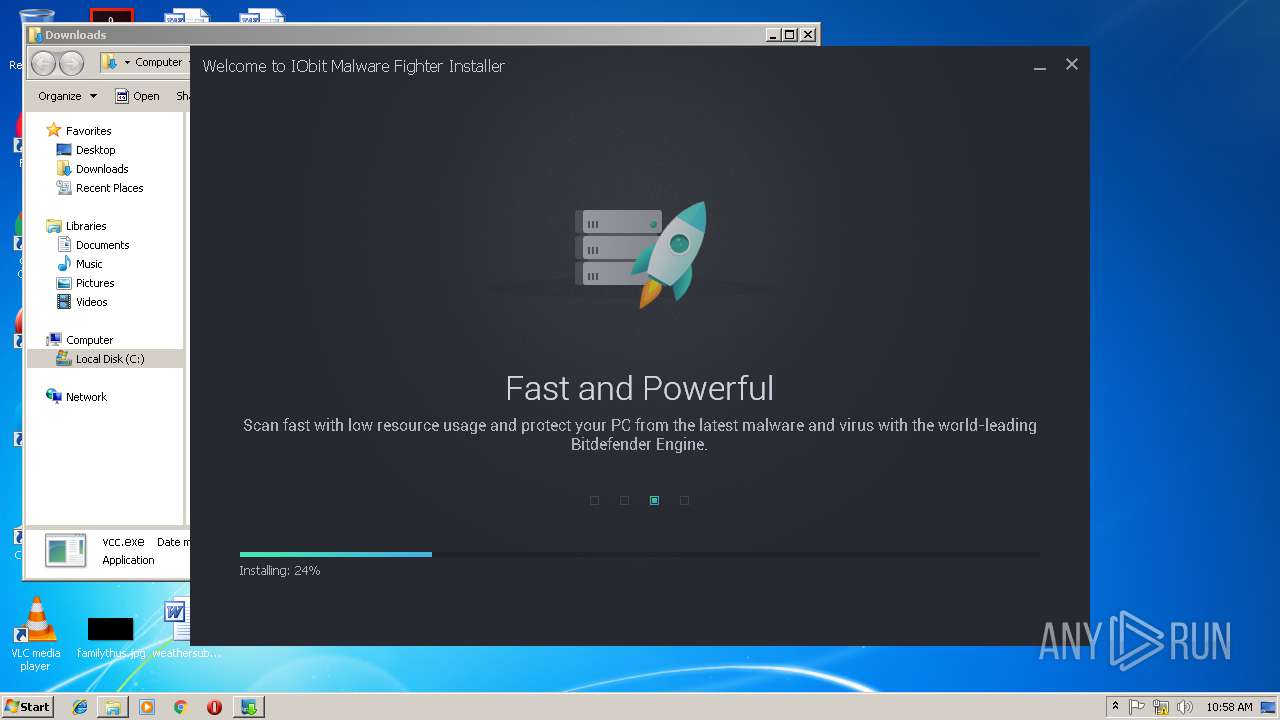Click the network tray icon
1280x720 pixels.
coord(1161,707)
